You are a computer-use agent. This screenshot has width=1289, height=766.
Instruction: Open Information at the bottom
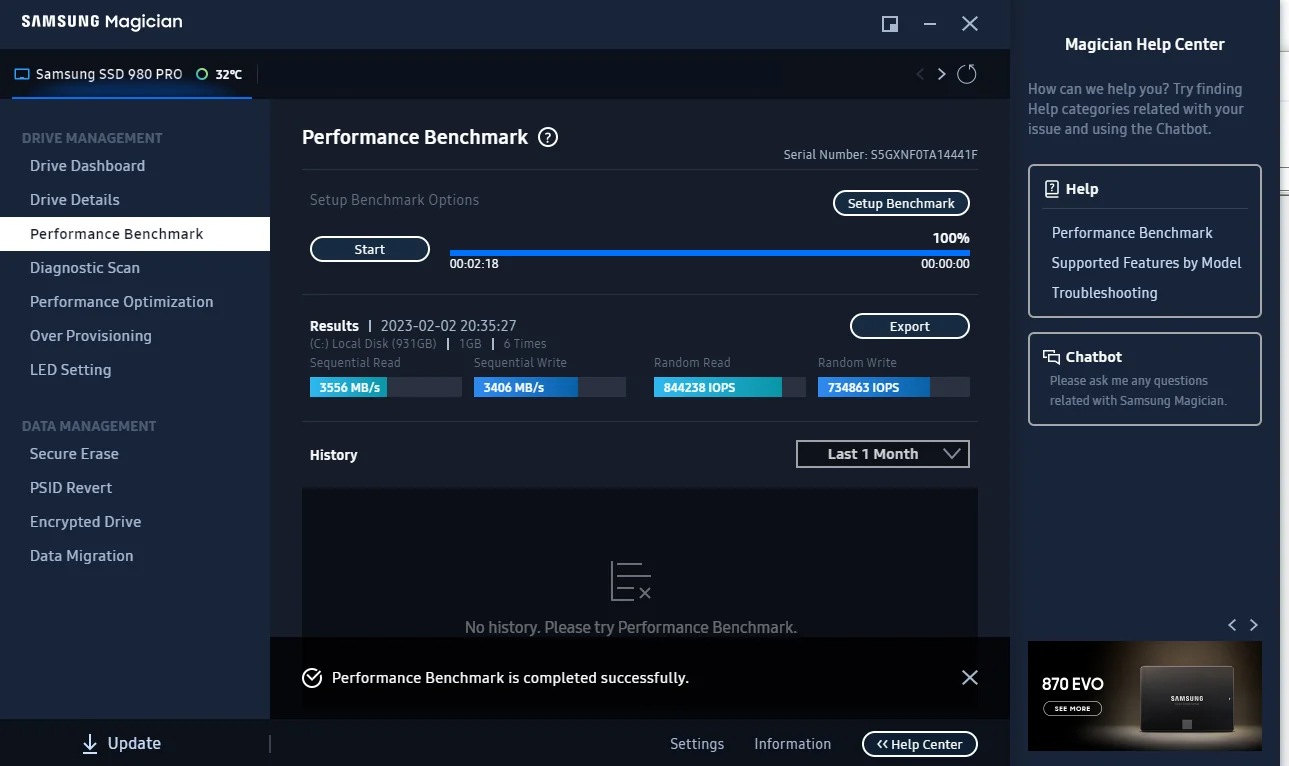tap(793, 744)
